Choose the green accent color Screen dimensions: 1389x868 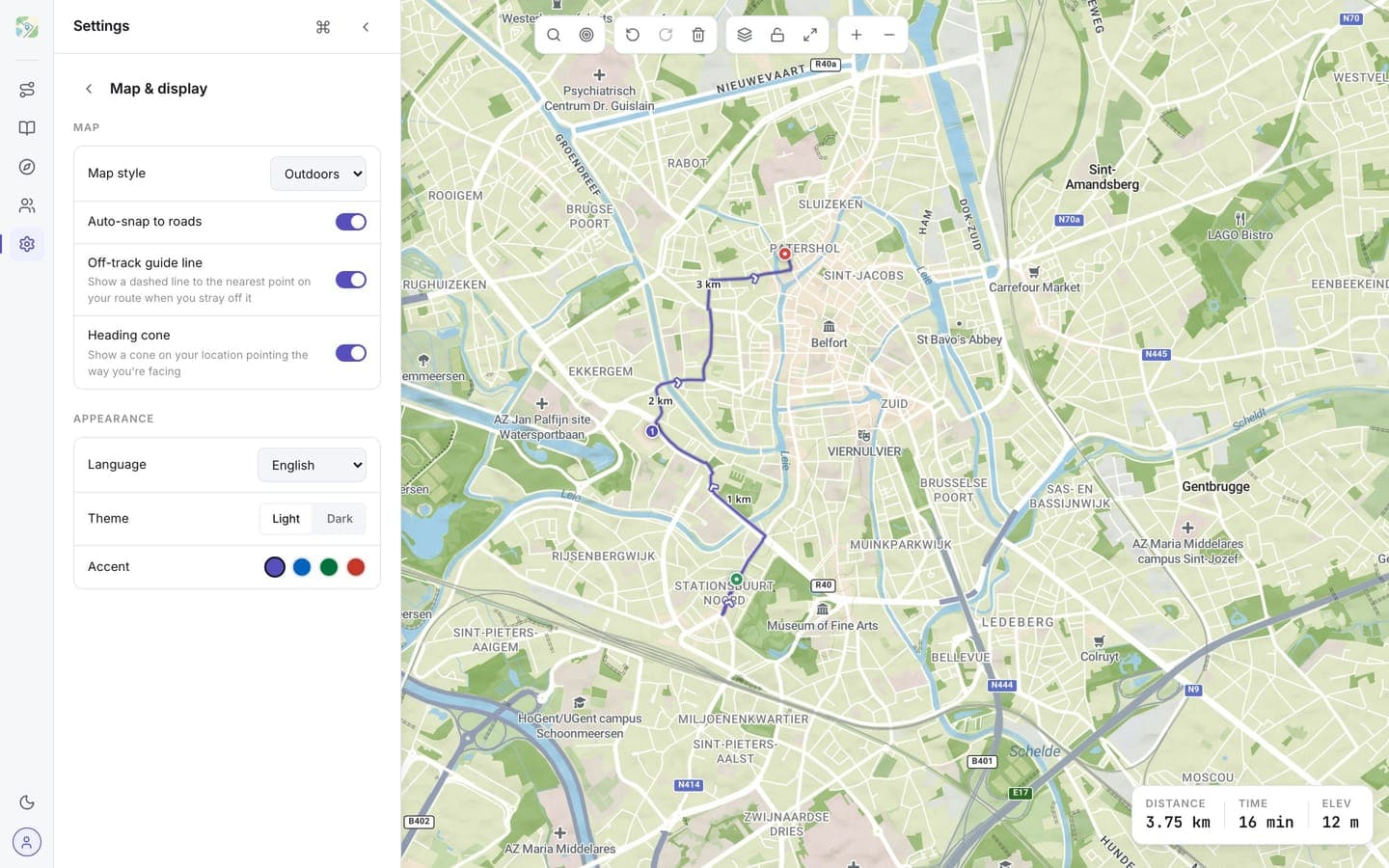(329, 567)
